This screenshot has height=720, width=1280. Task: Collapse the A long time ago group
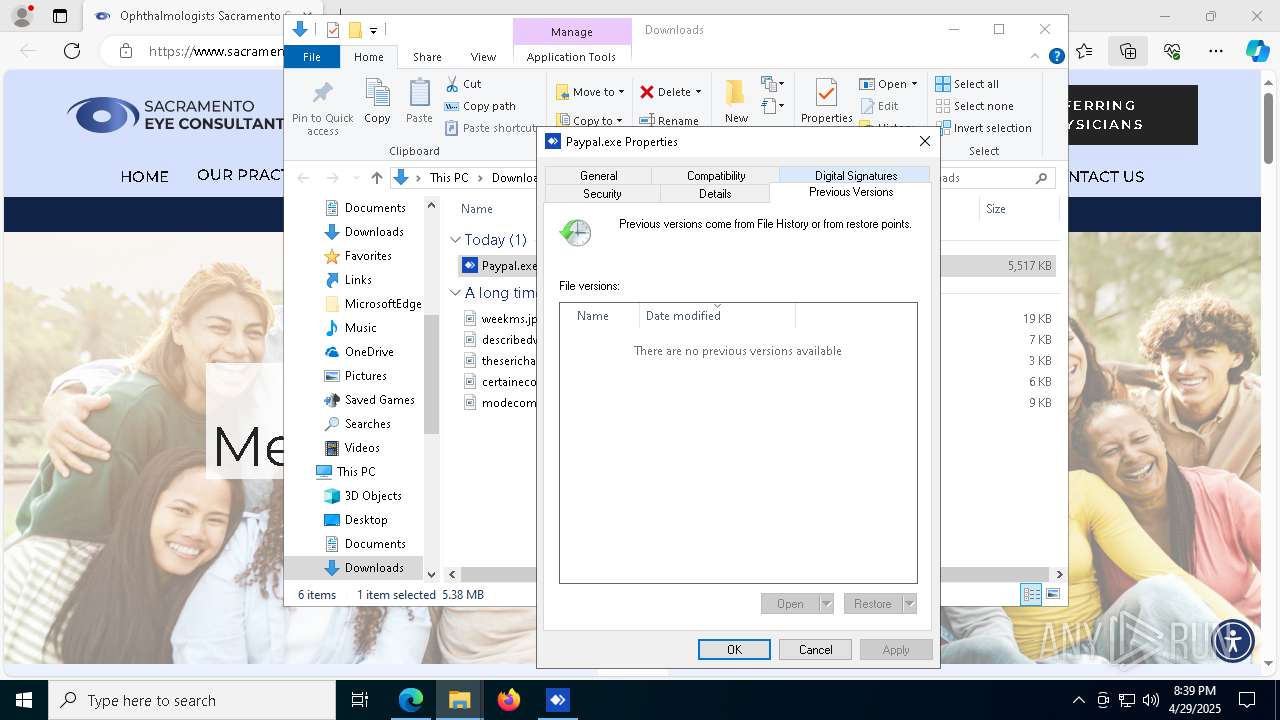tap(455, 293)
